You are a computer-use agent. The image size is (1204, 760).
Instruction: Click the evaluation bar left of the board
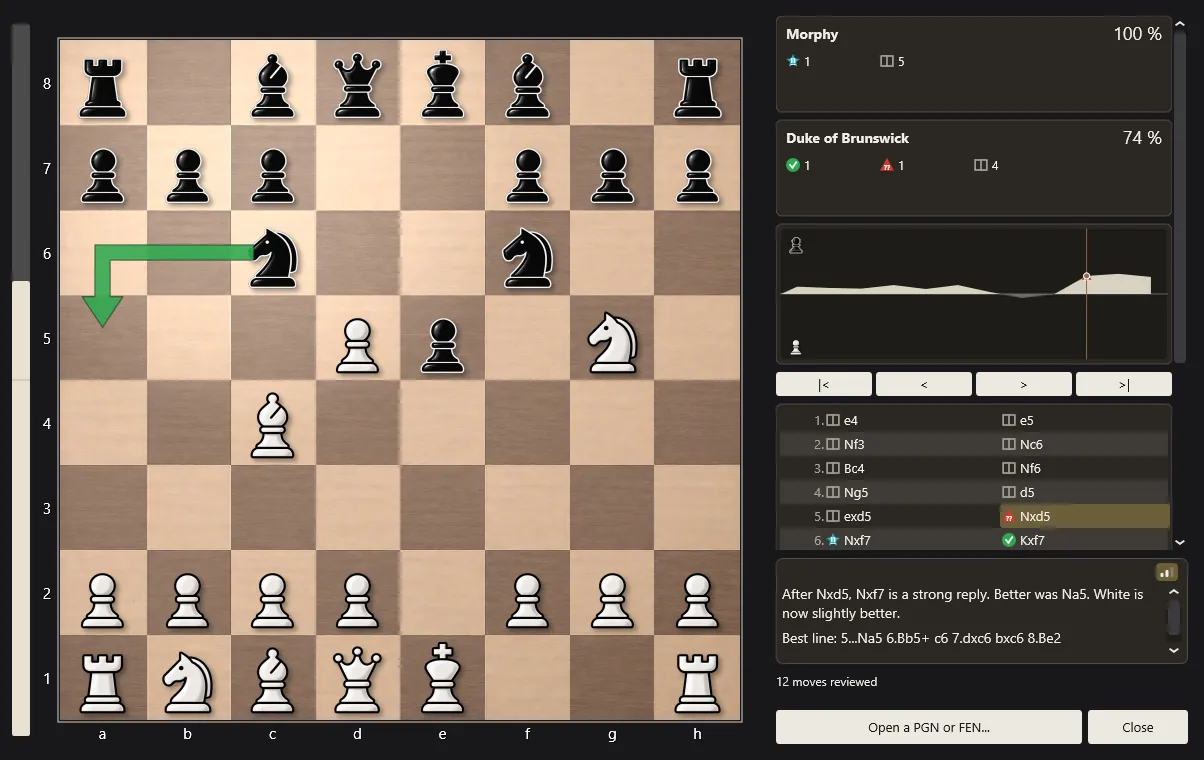click(20, 380)
